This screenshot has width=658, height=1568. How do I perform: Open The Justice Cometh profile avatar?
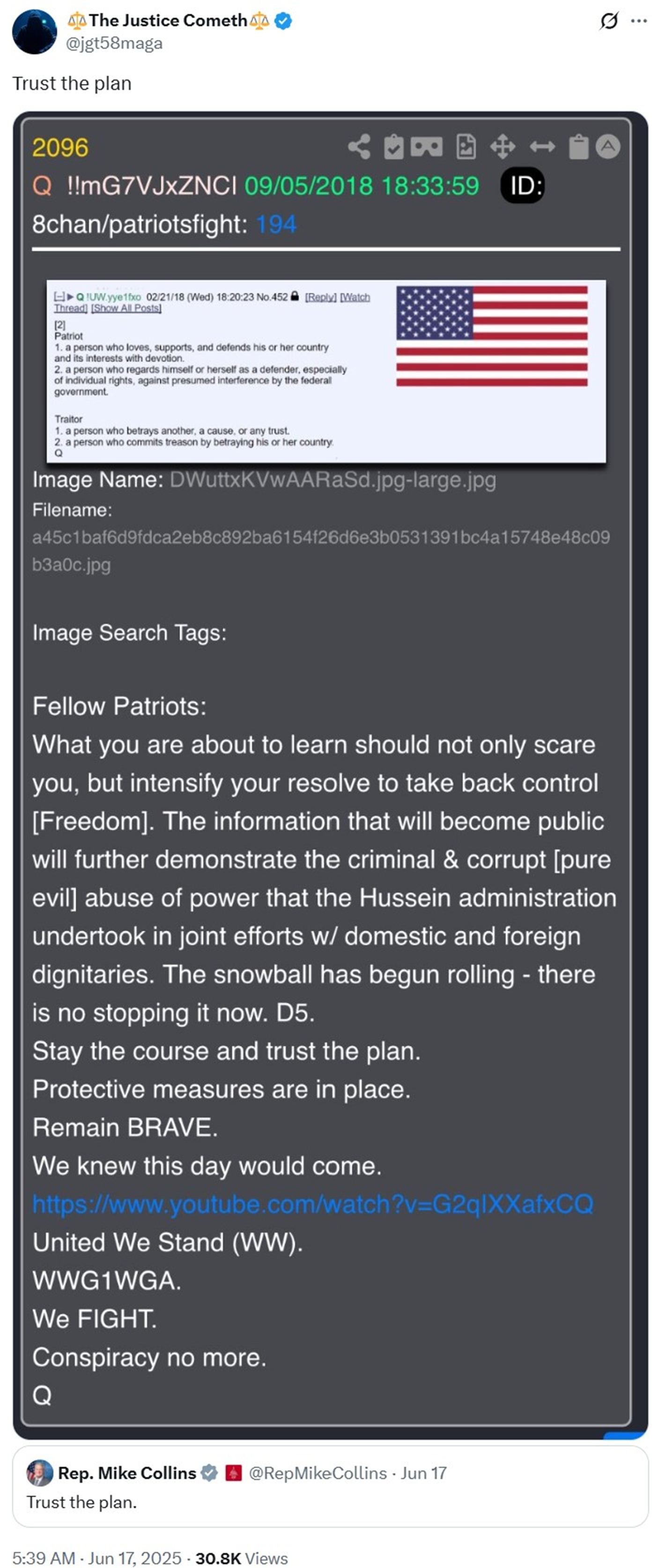(35, 32)
